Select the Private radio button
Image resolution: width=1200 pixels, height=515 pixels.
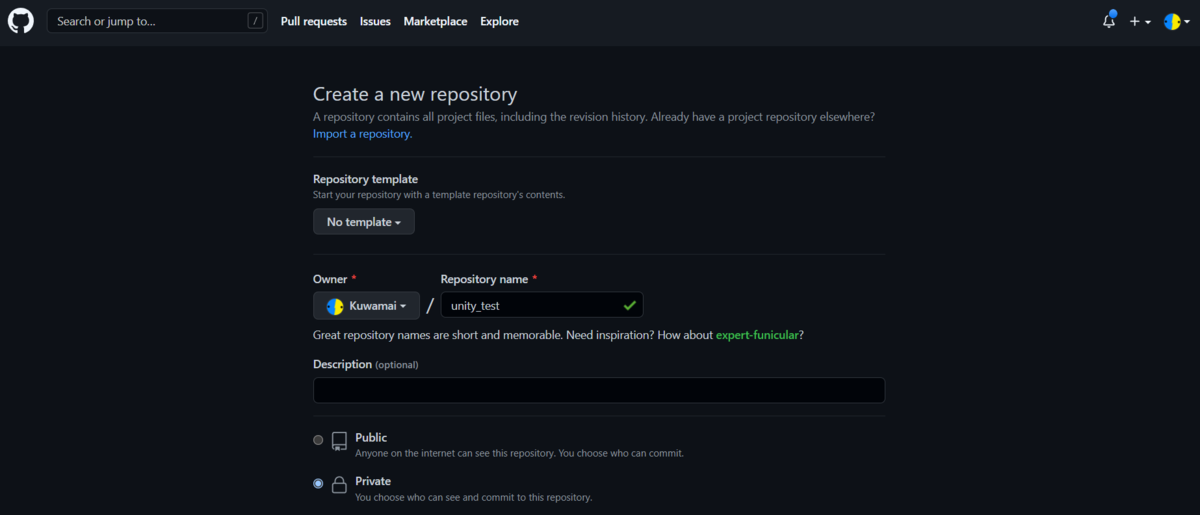pyautogui.click(x=318, y=484)
